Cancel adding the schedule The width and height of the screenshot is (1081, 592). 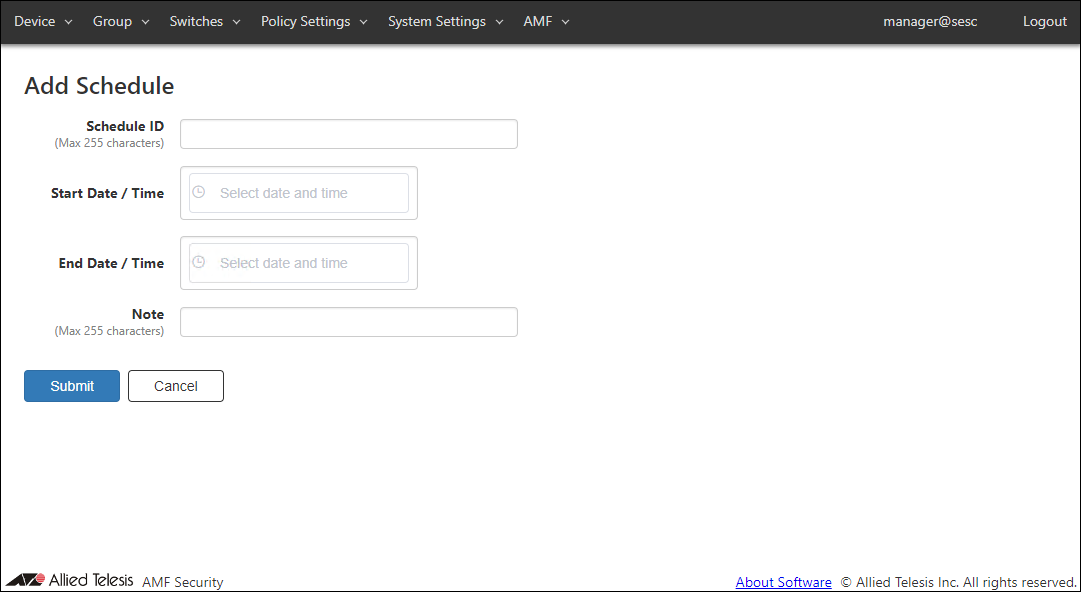176,386
